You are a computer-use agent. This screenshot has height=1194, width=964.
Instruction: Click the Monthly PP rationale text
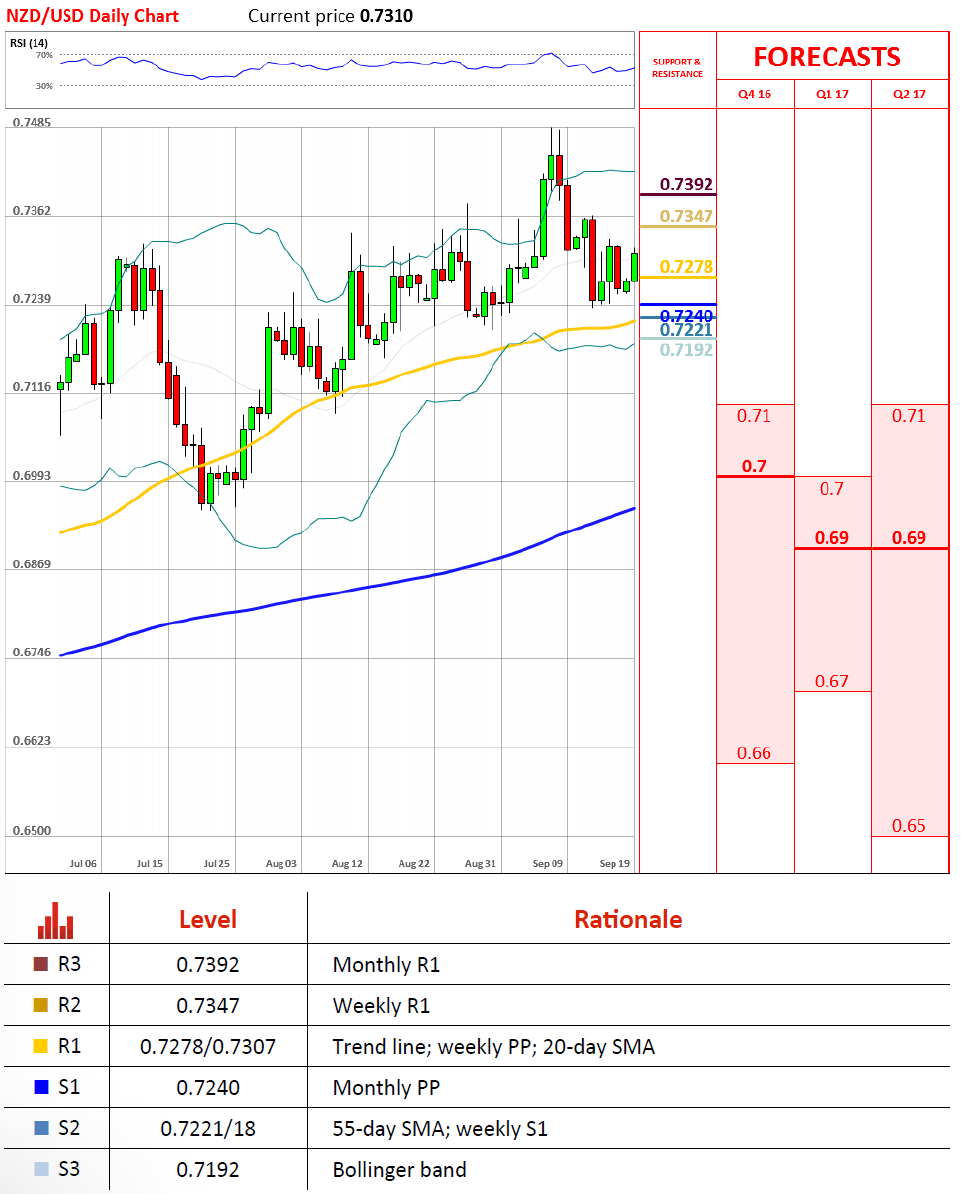387,1087
